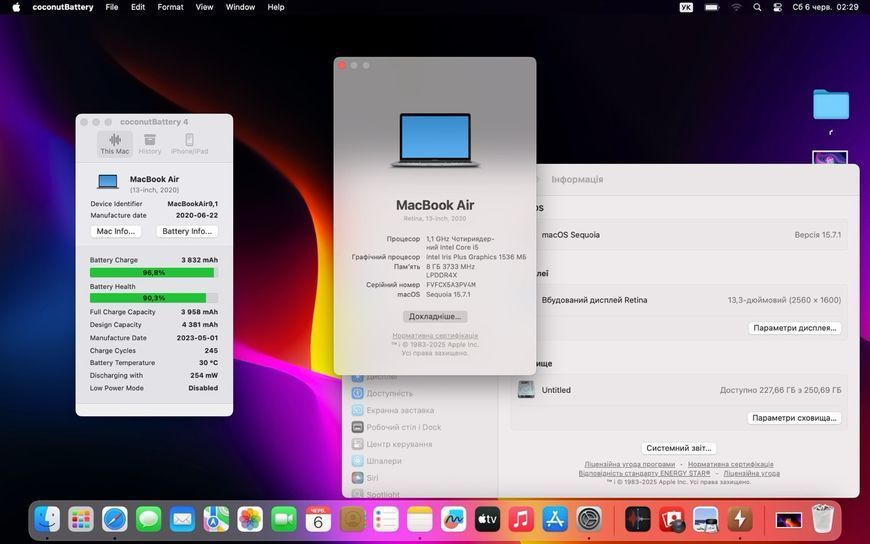The width and height of the screenshot is (870, 544).
Task: Select Доступність in Settings sidebar
Action: pos(390,394)
